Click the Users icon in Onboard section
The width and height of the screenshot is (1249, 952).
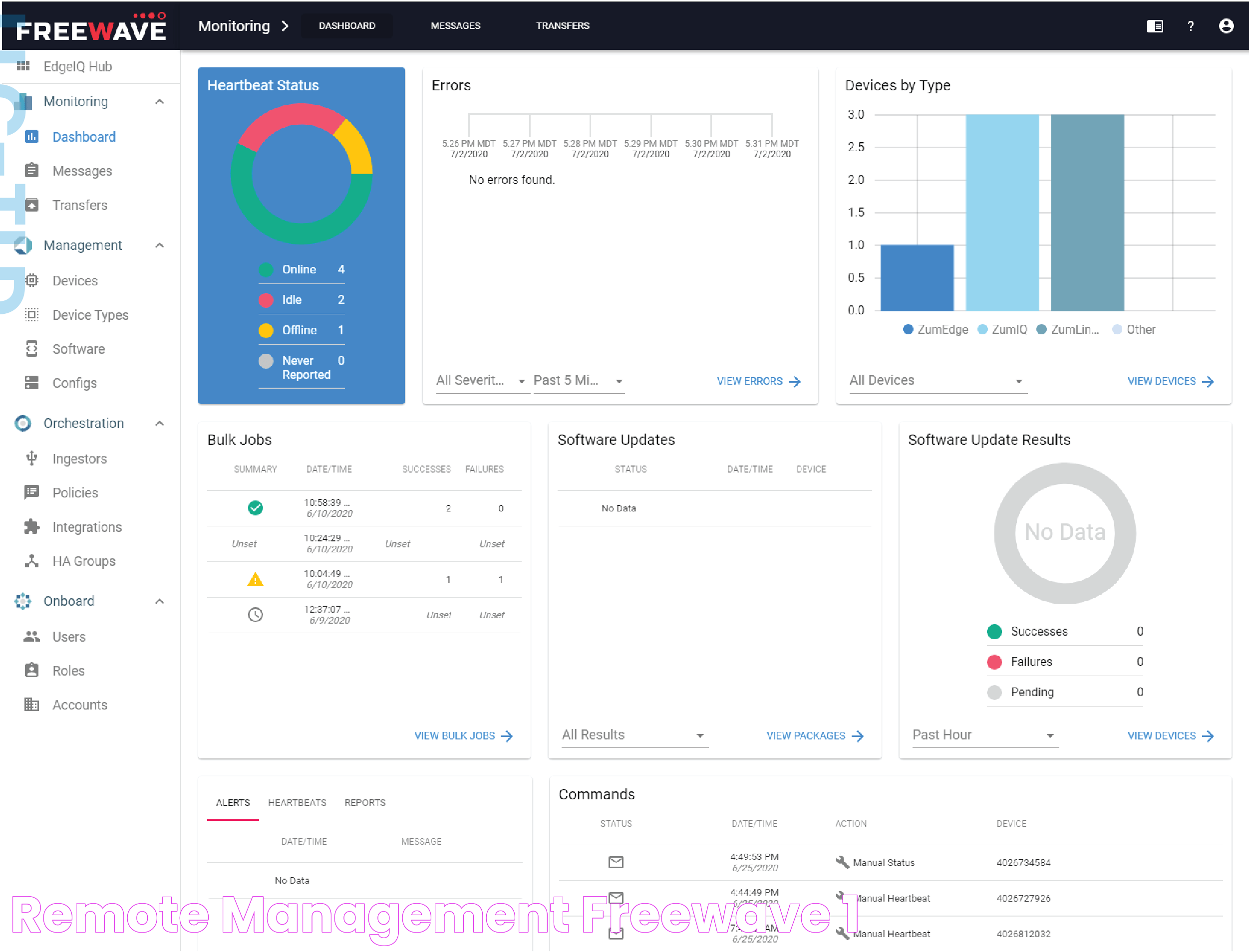point(31,636)
